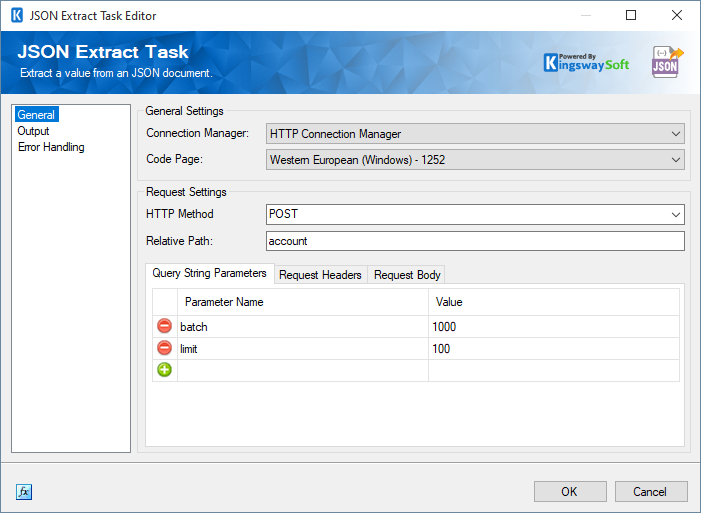Select the Output page in sidebar
This screenshot has width=701, height=513.
tap(33, 131)
